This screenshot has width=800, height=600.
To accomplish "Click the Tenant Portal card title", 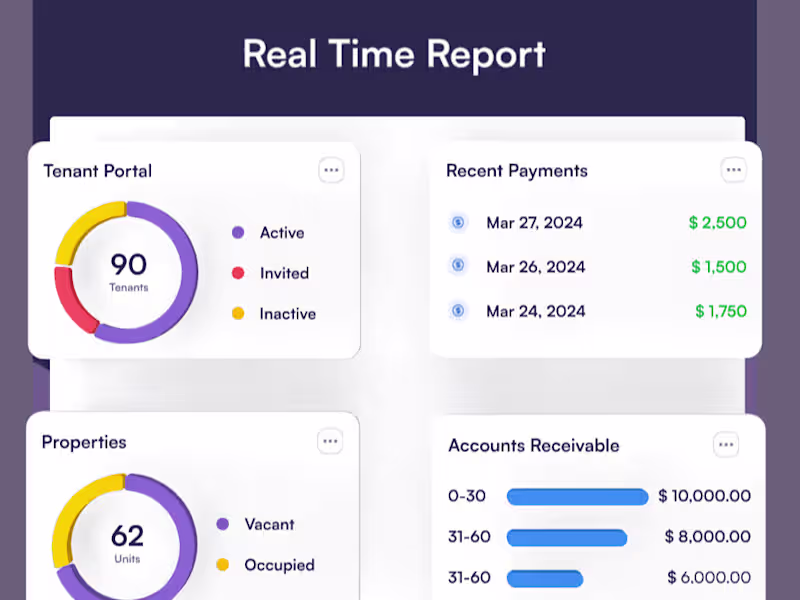I will [x=97, y=171].
